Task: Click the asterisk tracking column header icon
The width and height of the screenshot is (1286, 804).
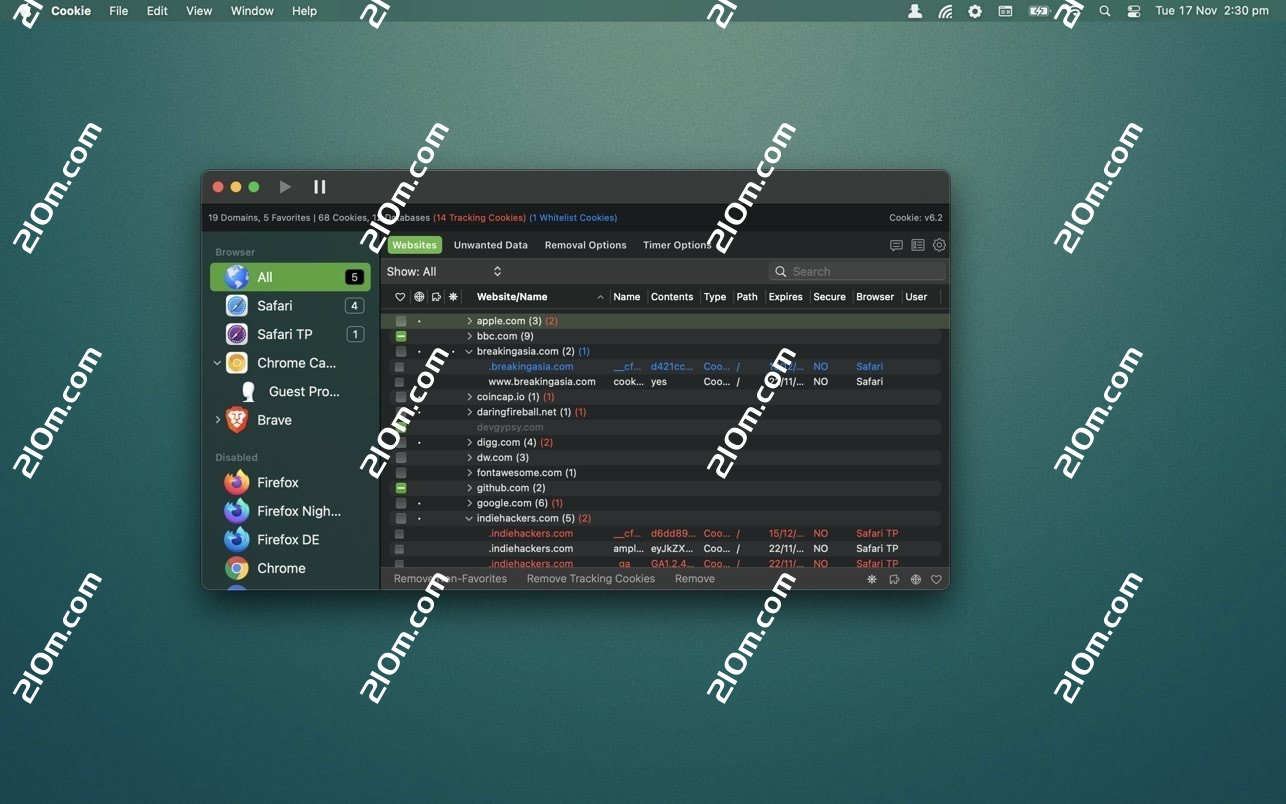Action: [x=454, y=297]
